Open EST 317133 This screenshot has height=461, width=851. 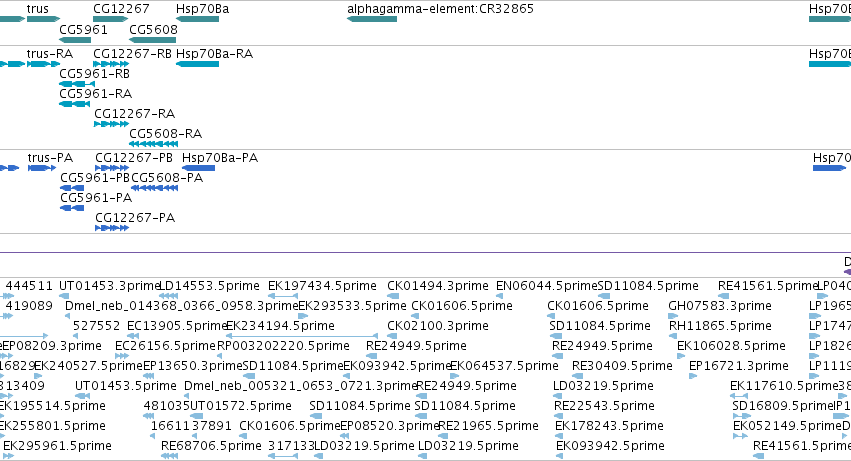click(291, 447)
